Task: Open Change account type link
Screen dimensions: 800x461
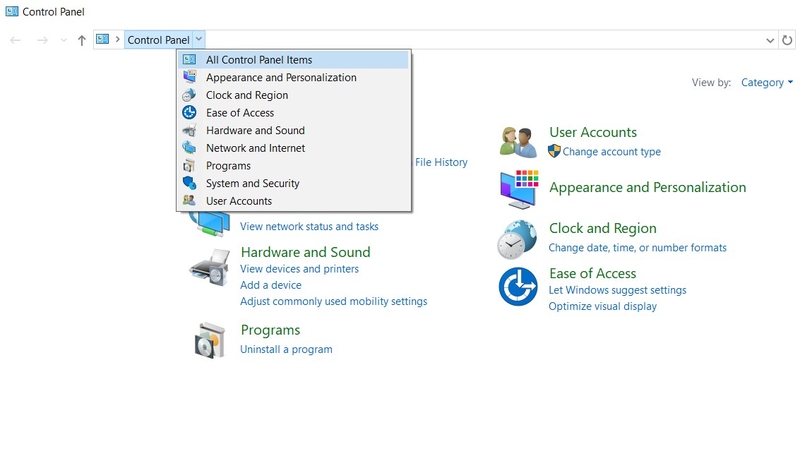Action: 612,151
